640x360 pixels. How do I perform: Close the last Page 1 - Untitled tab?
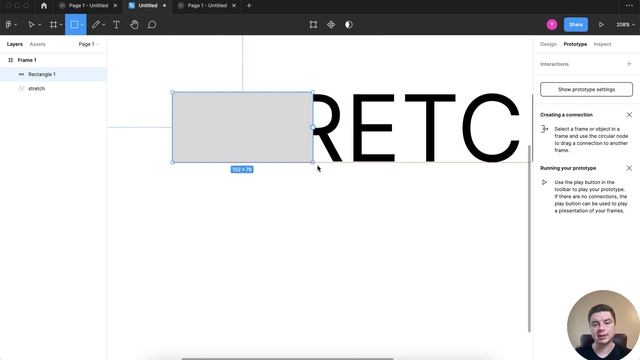(234, 6)
